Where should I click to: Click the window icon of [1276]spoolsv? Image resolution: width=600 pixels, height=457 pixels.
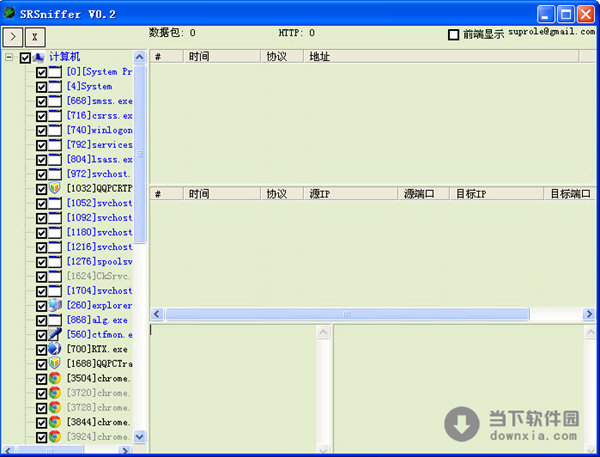point(55,261)
